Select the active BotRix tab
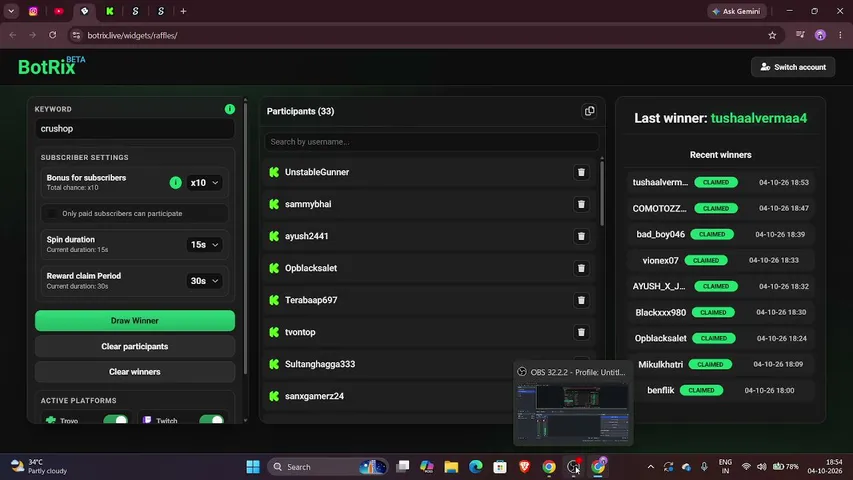 tap(84, 11)
